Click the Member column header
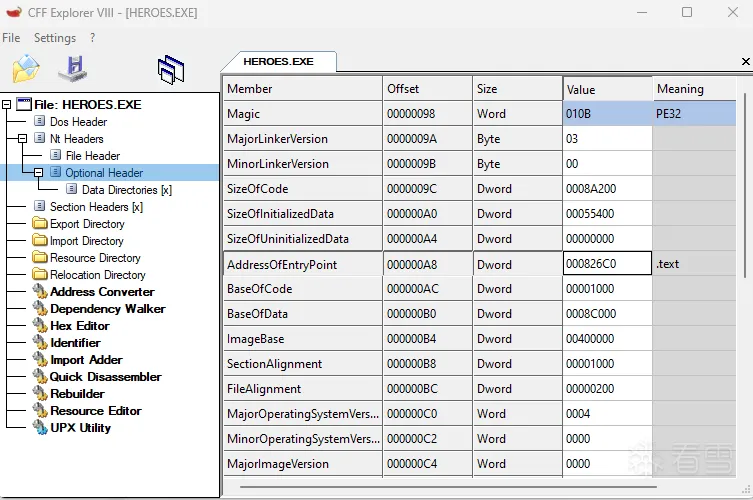753x500 pixels. (x=303, y=88)
